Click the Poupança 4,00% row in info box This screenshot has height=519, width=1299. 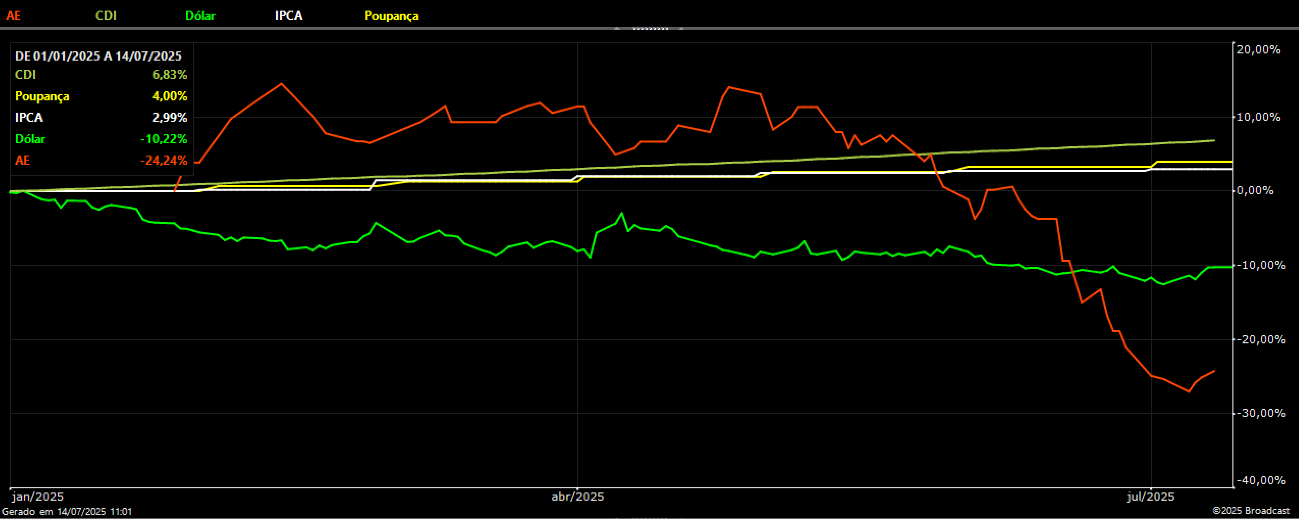click(x=100, y=96)
